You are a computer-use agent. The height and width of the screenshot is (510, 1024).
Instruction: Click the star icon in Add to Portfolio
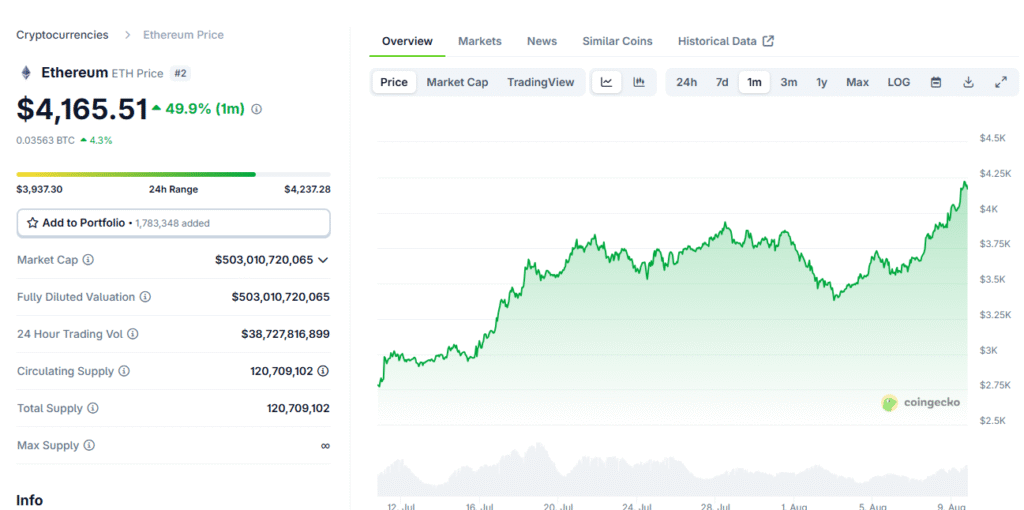pos(33,223)
